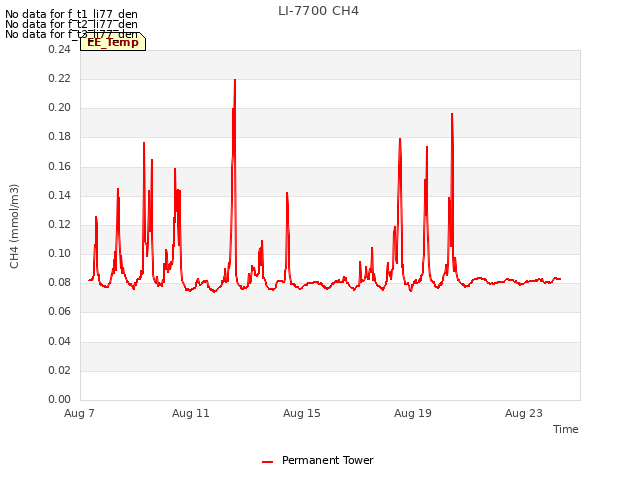Viewport: 640px width, 480px height.
Task: Click the 0.10 y-axis label
Action: point(60,253)
